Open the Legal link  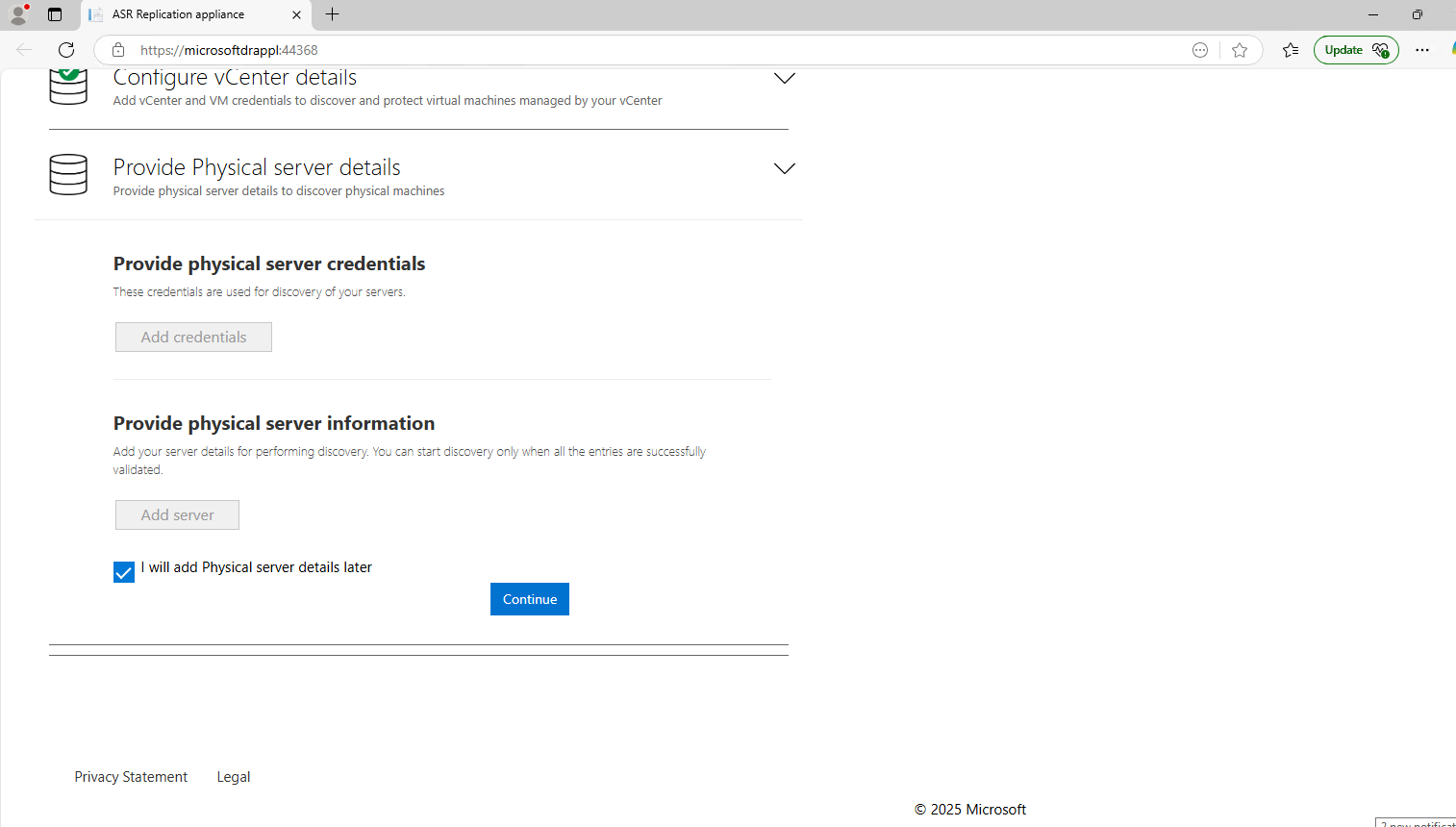click(234, 777)
